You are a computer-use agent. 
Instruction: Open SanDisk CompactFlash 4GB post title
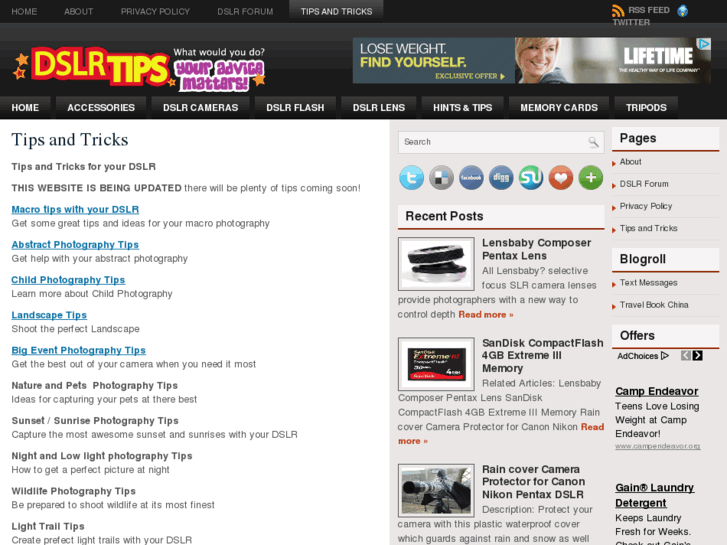pos(542,356)
